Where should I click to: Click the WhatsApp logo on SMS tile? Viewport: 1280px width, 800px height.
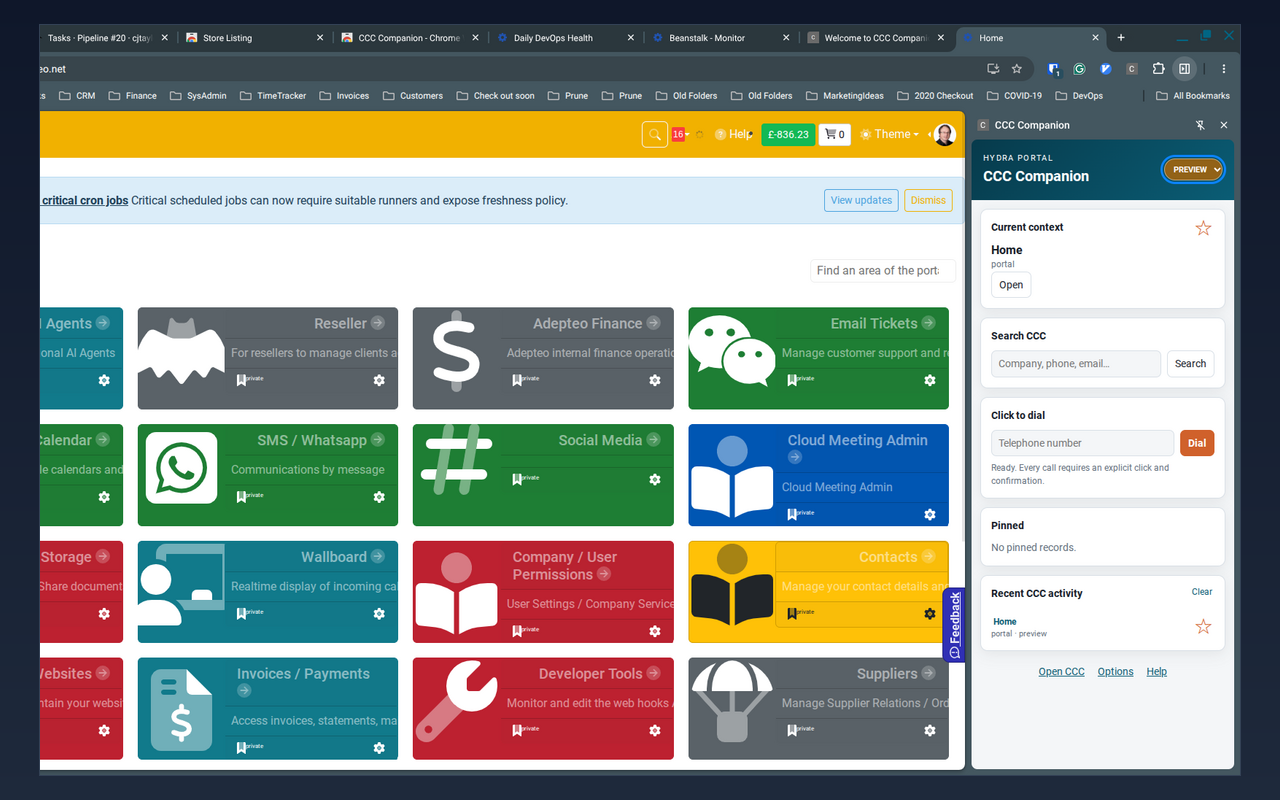coord(181,468)
